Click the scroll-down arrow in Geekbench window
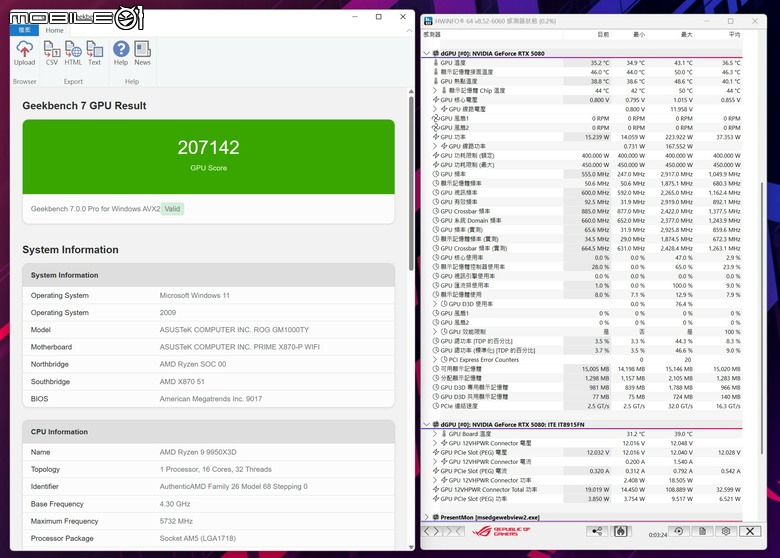The width and height of the screenshot is (780, 558). pos(411,547)
